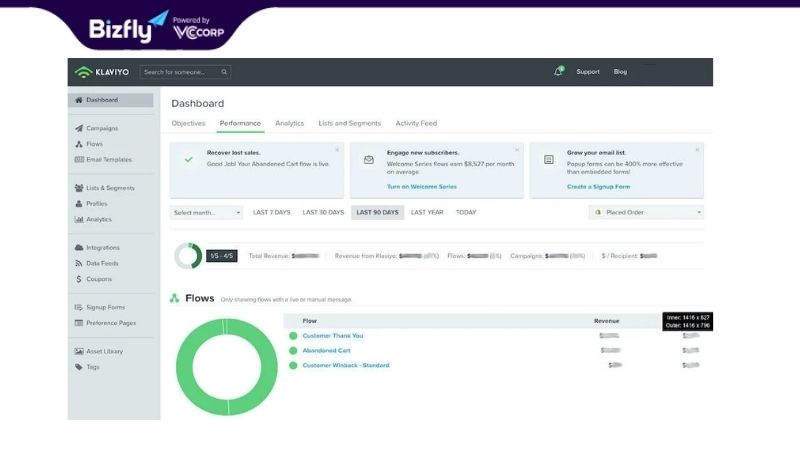This screenshot has width=800, height=450.
Task: Click the Search for someone field
Action: pos(185,72)
